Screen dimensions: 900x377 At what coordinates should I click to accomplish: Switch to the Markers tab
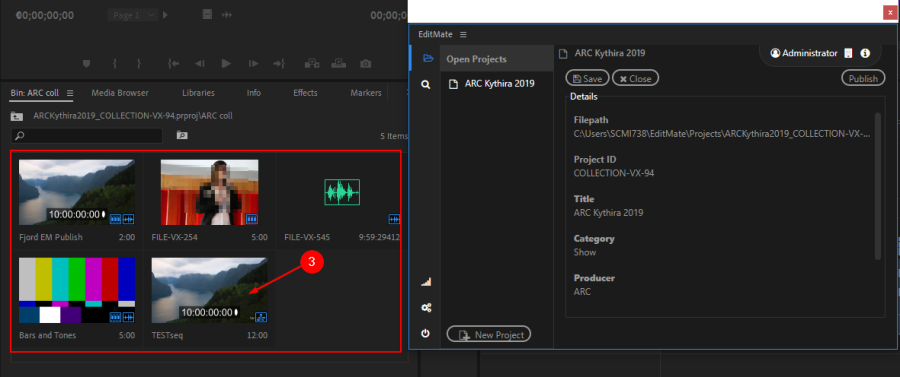tap(366, 93)
